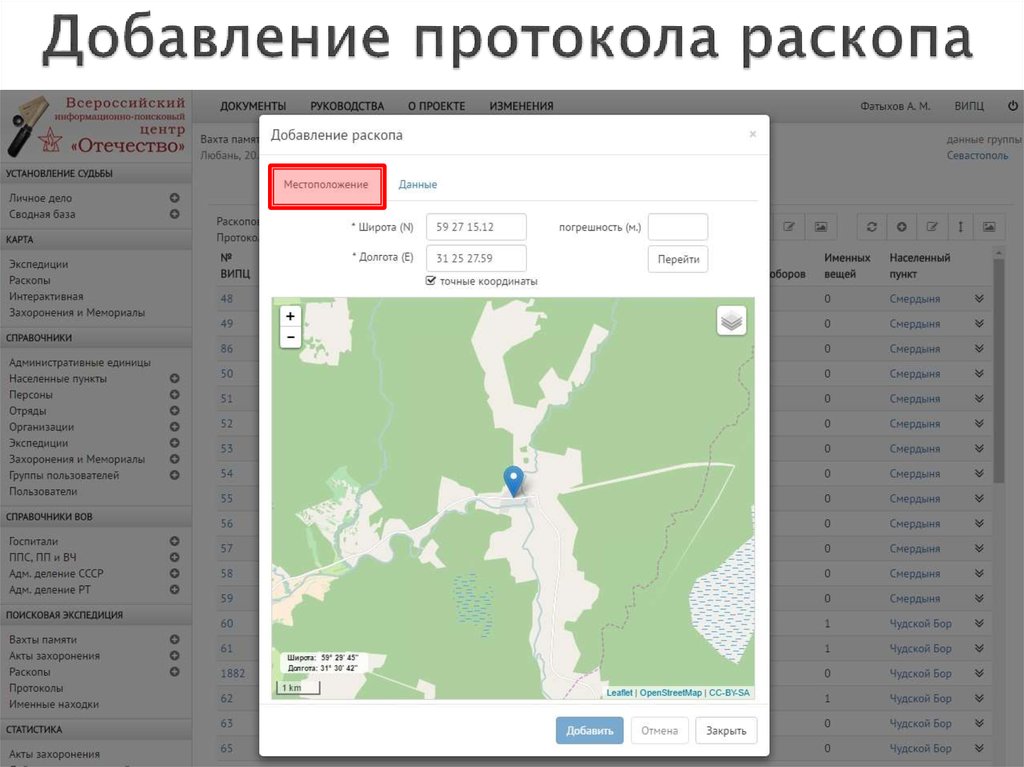
Task: Click the vertical sort arrow icon
Action: coord(961,227)
